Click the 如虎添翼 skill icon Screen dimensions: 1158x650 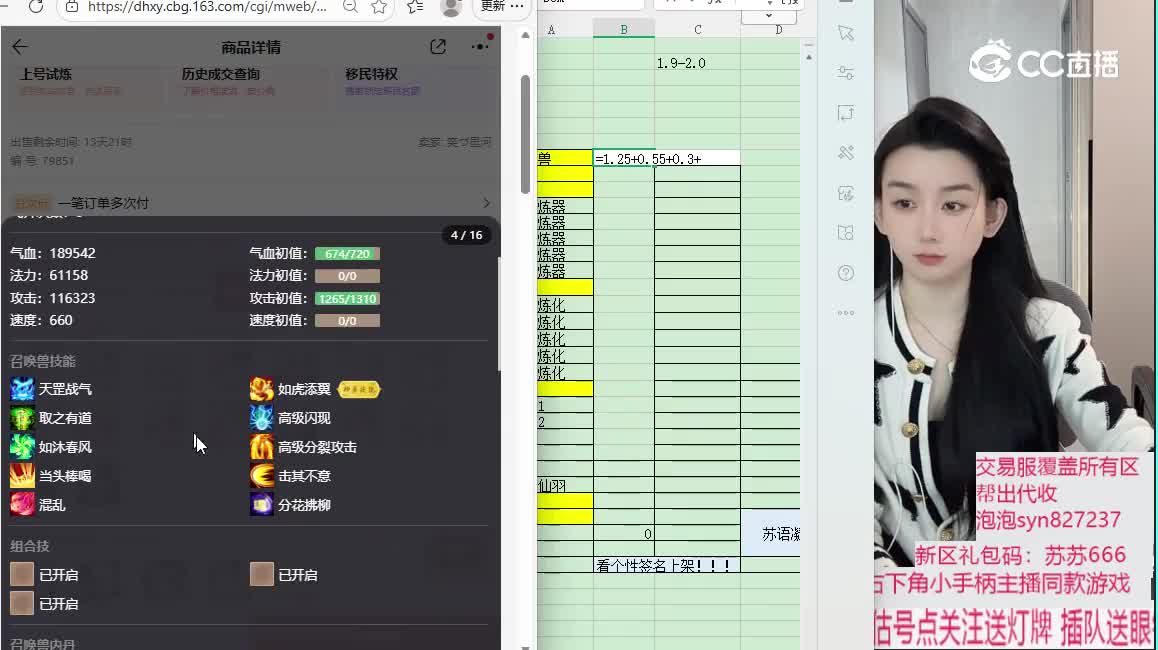tap(262, 389)
